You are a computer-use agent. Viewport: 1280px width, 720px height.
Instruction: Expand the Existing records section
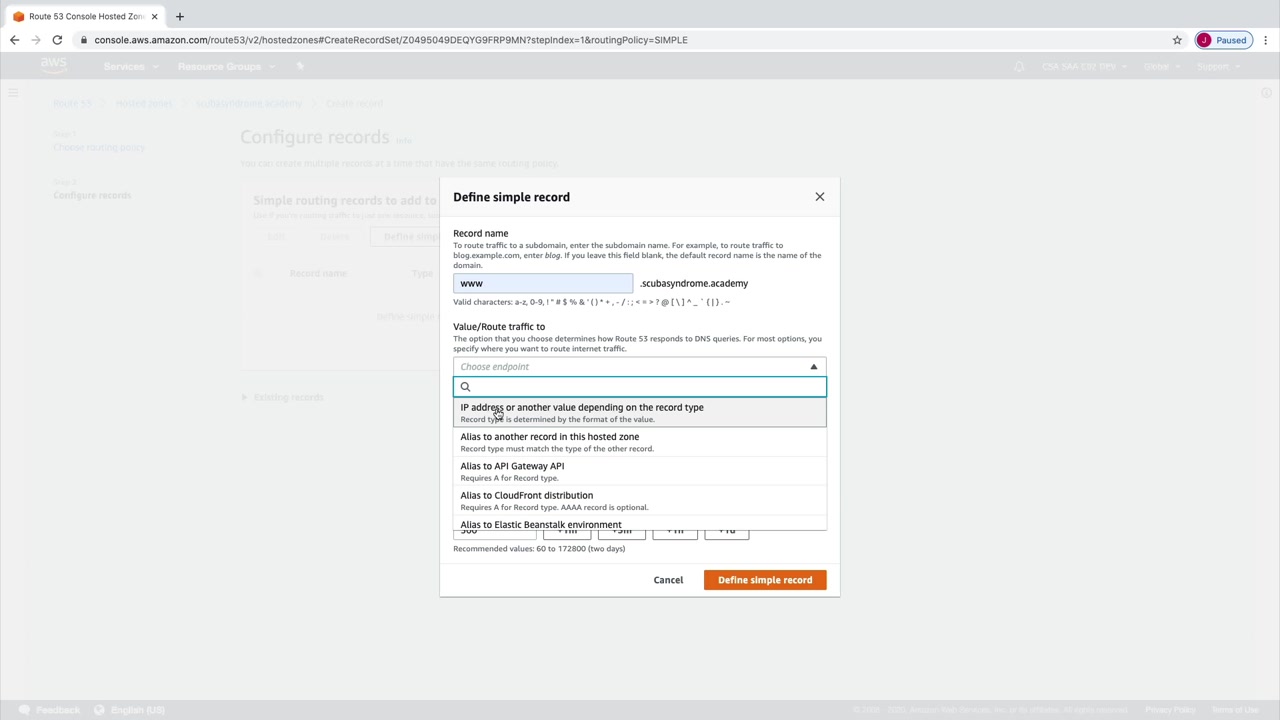(283, 397)
